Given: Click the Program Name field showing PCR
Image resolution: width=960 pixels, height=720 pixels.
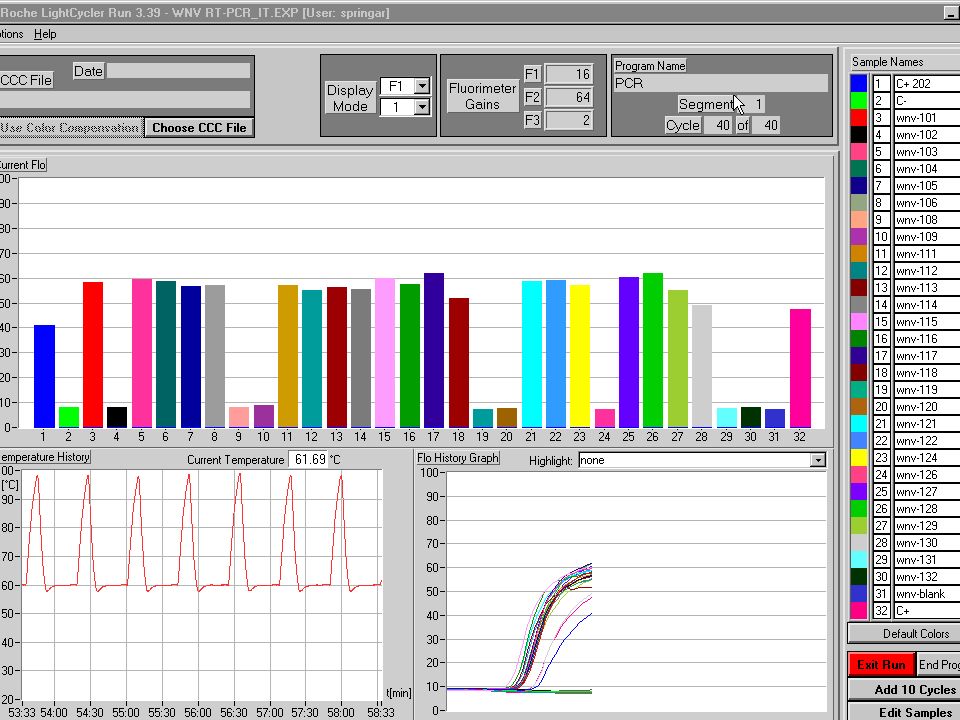Looking at the screenshot, I should (721, 83).
